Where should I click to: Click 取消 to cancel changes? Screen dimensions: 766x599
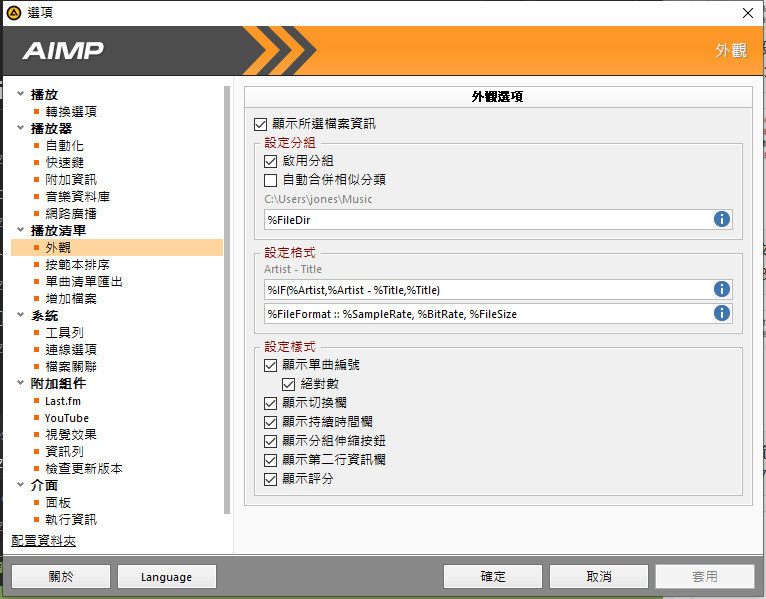point(599,577)
